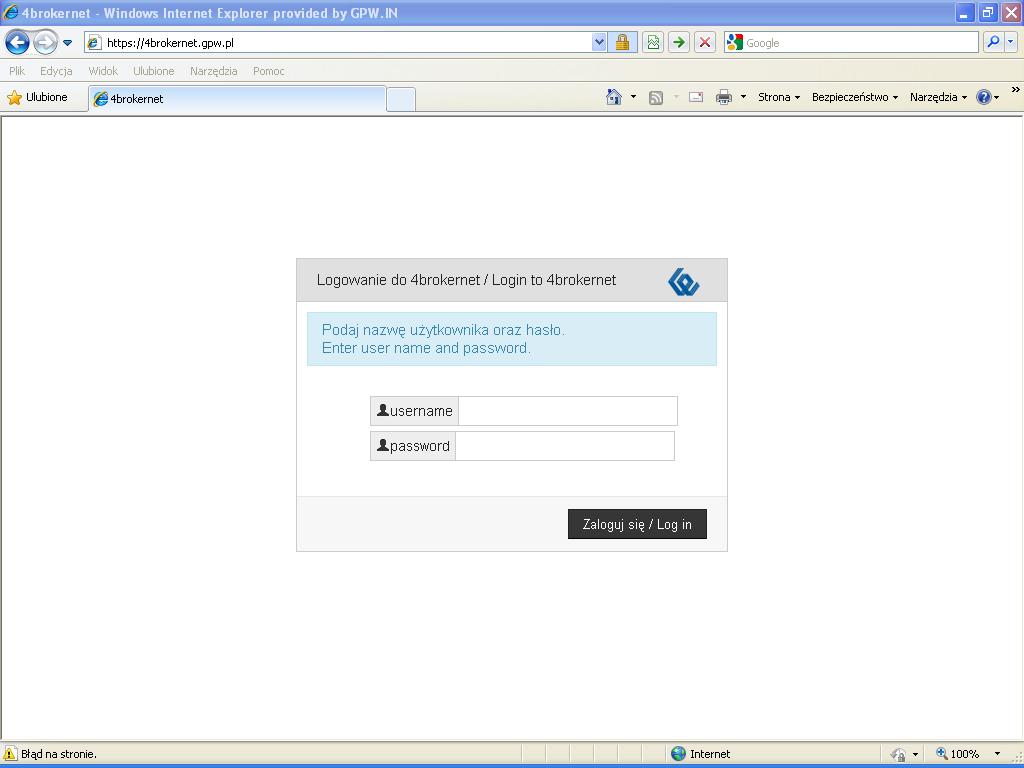
Task: Show more command bar items chevron
Action: [x=1016, y=90]
